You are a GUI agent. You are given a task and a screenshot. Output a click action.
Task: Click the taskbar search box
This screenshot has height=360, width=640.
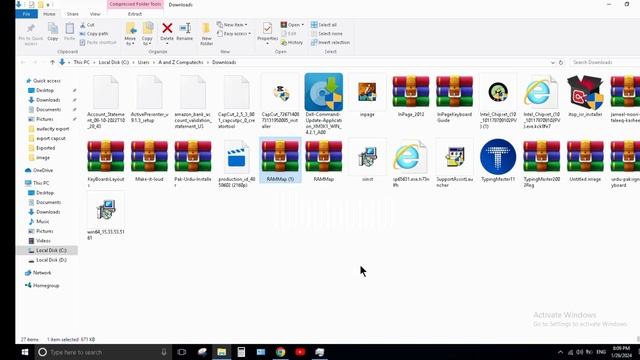tap(103, 352)
